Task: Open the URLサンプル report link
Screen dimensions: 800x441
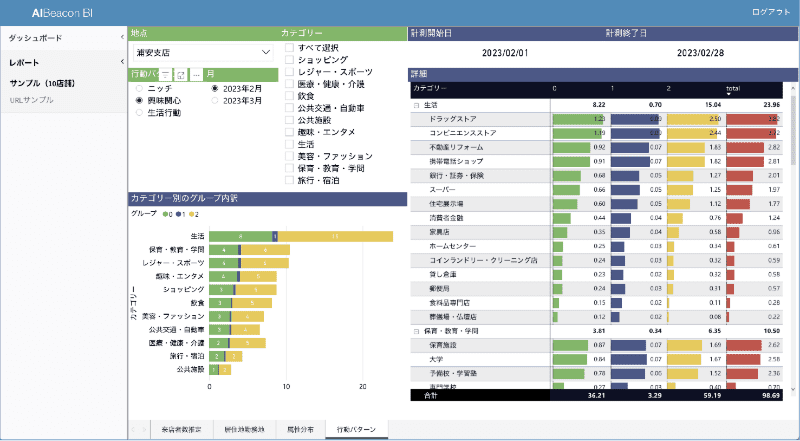Action: 32,101
